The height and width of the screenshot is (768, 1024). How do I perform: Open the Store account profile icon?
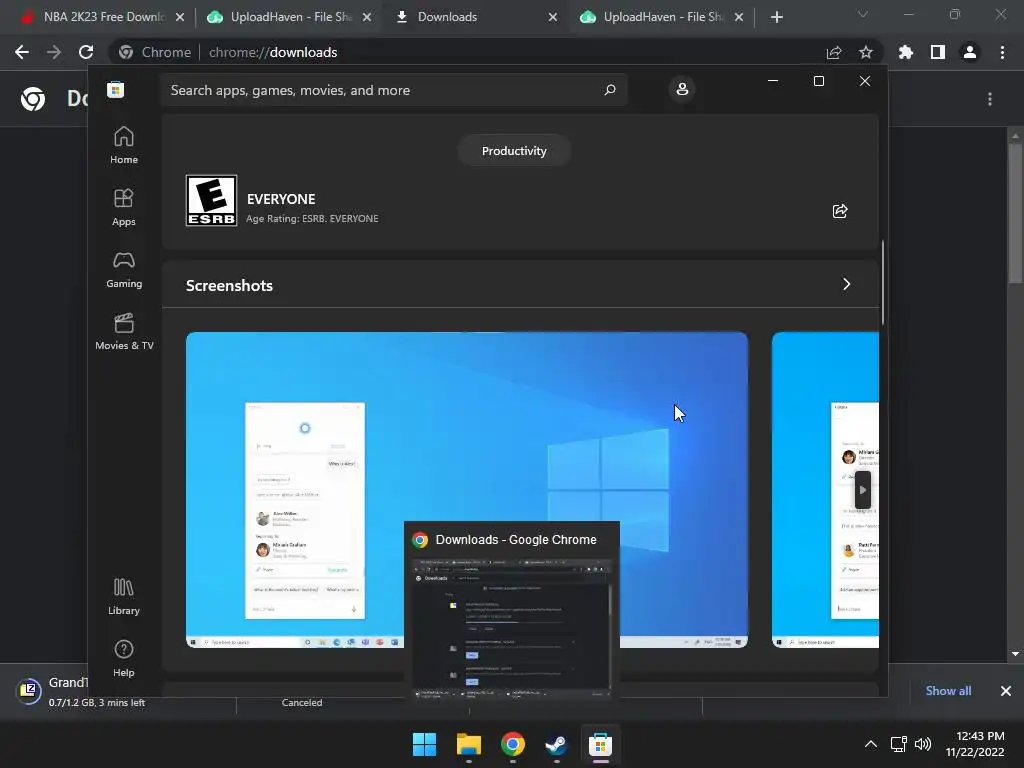[x=682, y=89]
